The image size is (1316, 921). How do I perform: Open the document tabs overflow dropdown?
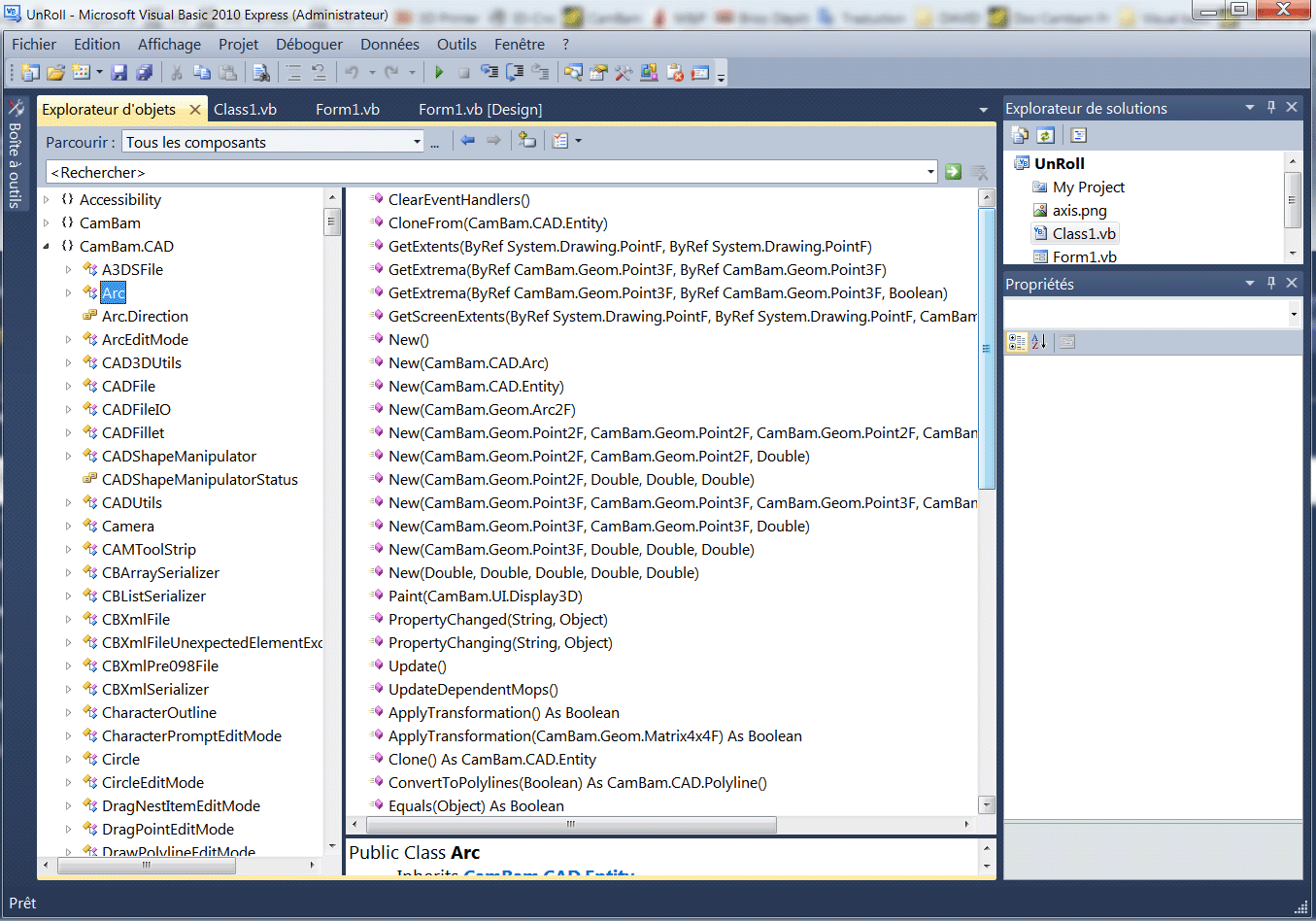(984, 110)
